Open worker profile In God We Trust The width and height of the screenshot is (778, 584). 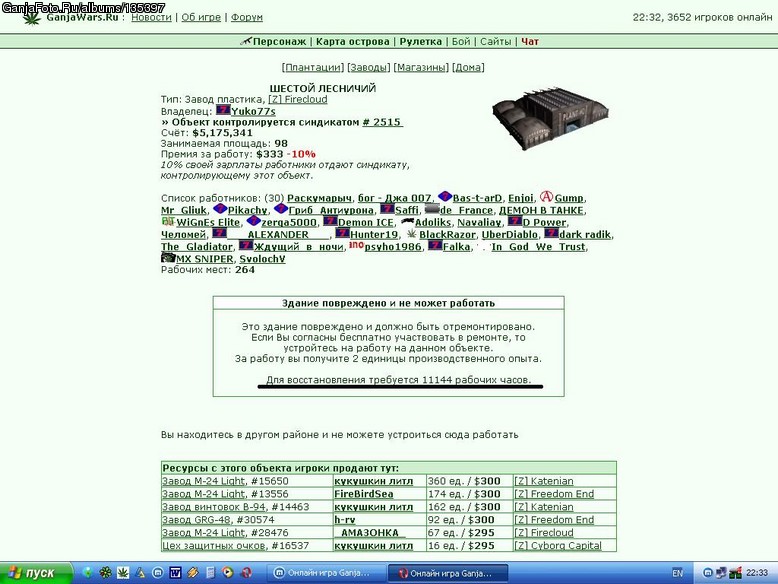tap(538, 247)
